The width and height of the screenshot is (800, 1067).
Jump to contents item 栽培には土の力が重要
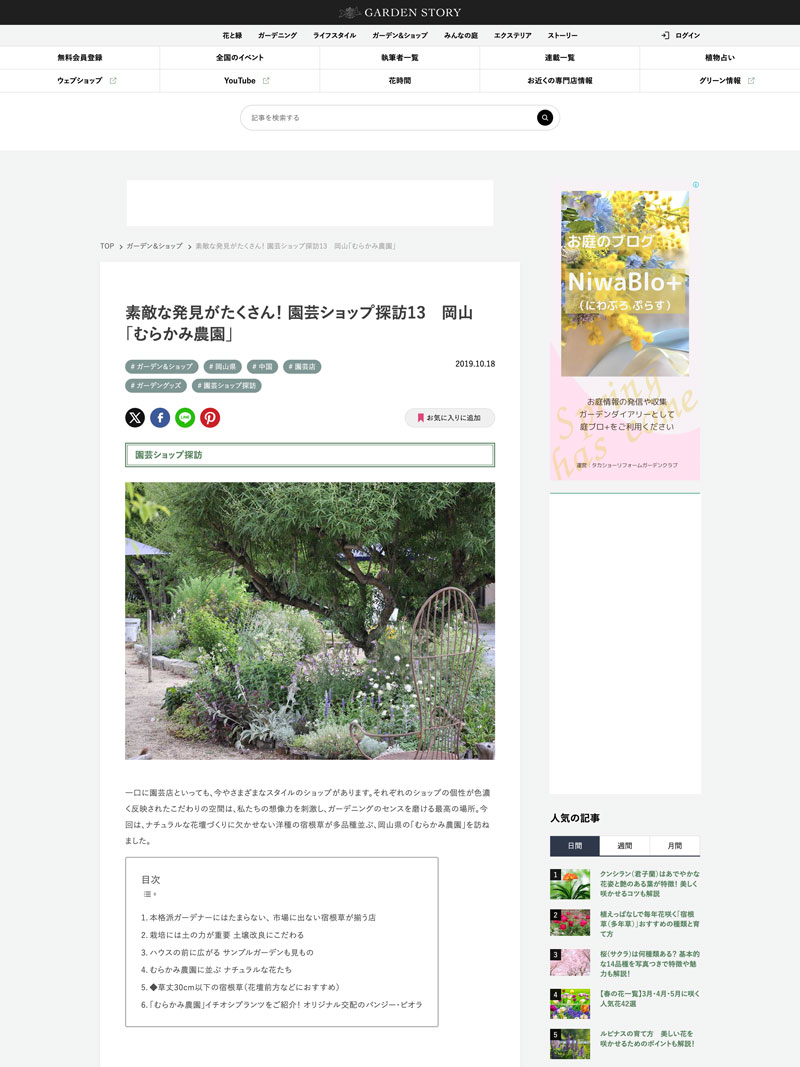click(222, 935)
